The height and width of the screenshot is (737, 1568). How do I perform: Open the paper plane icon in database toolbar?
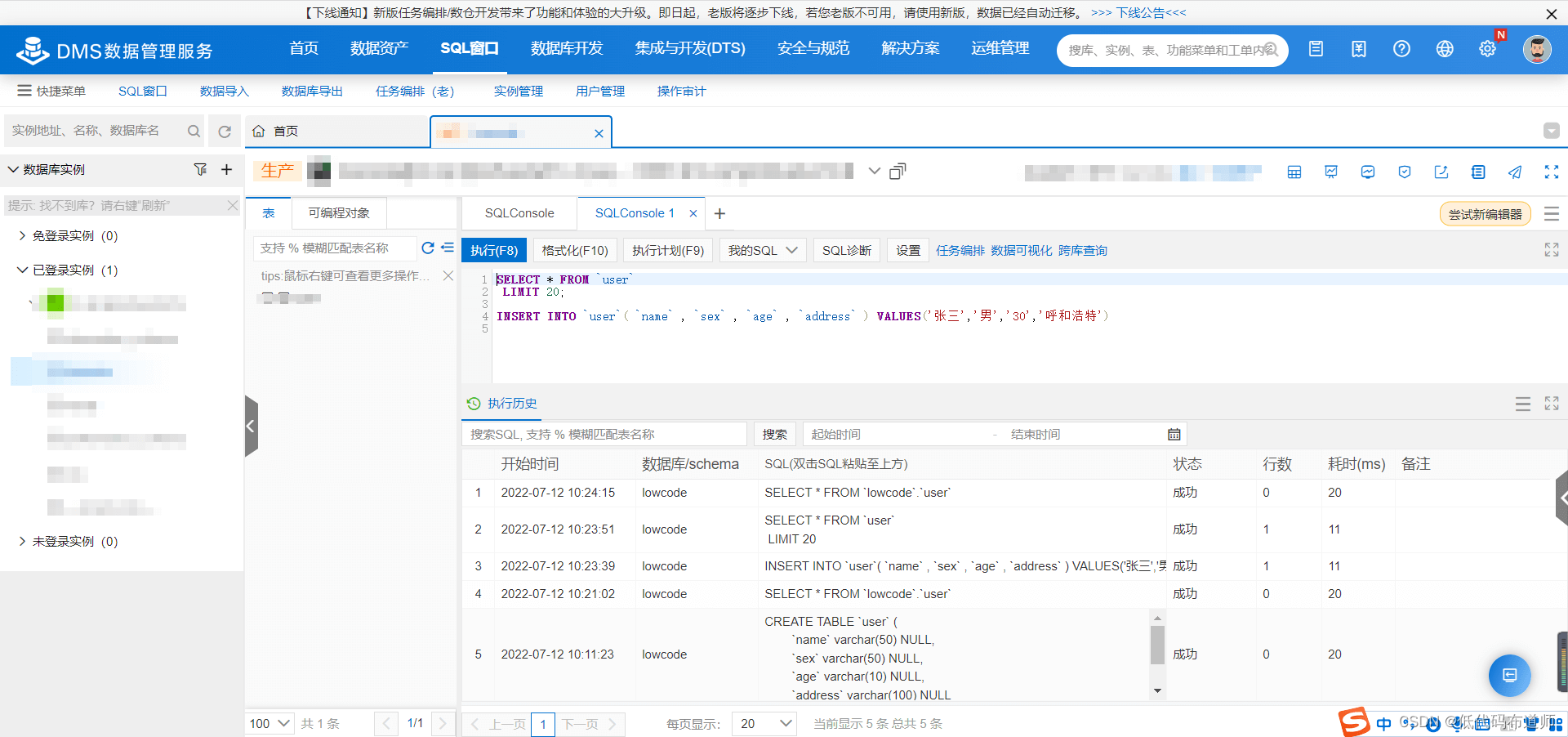click(x=1515, y=172)
